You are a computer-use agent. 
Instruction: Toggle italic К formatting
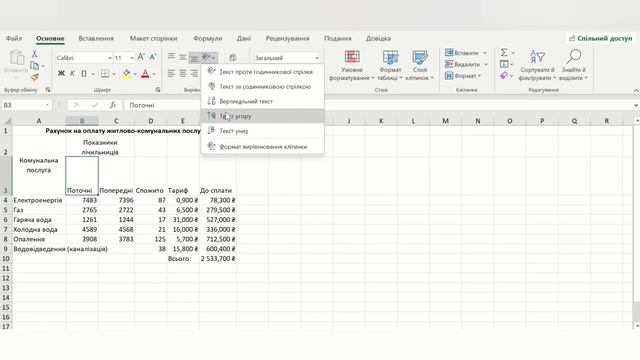tap(72, 74)
